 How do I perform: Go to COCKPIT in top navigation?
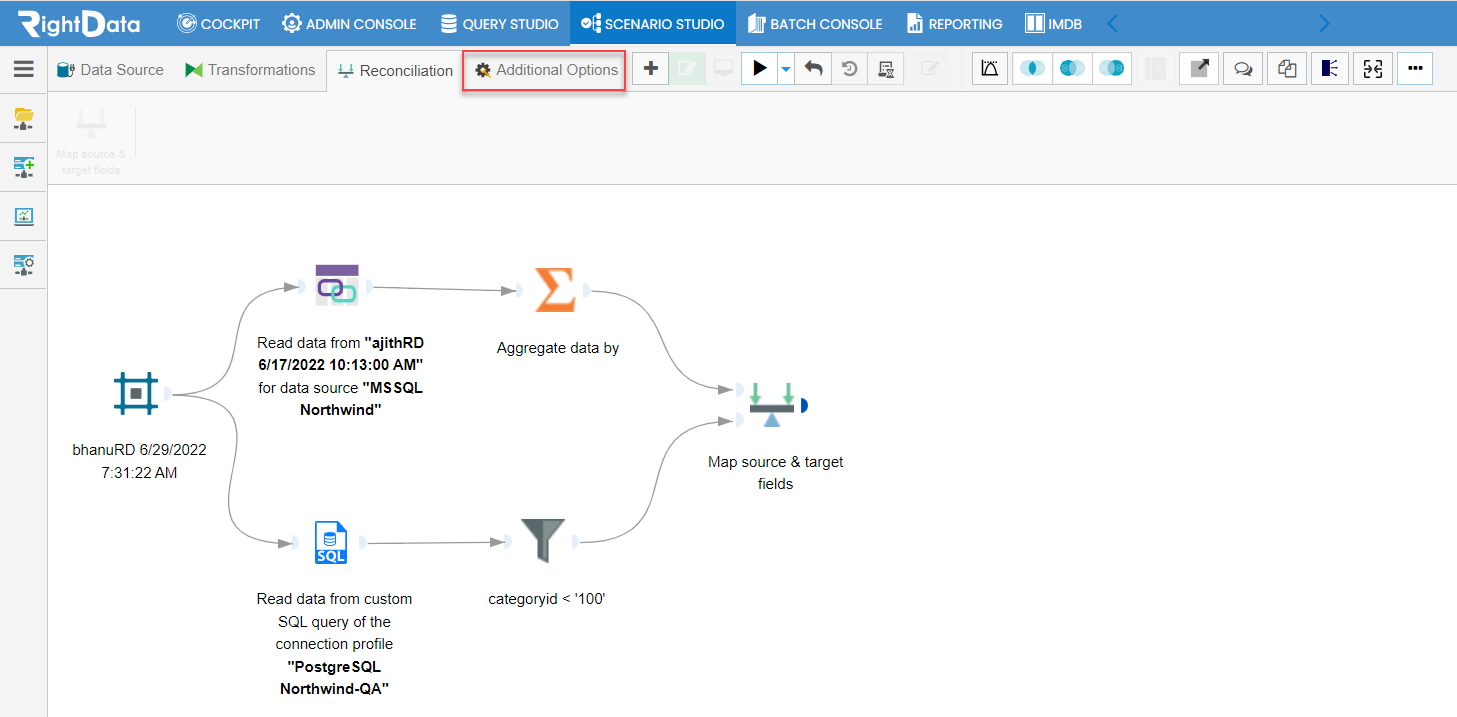point(220,23)
